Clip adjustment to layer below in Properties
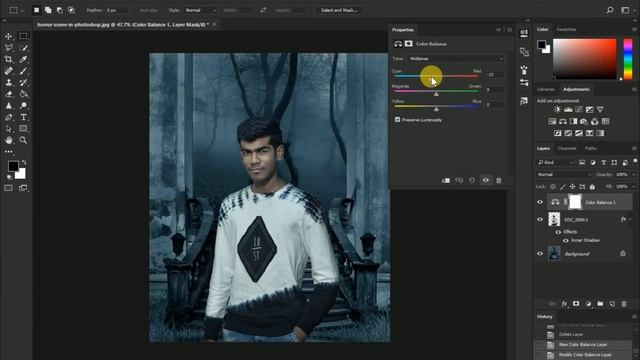Screen dimensions: 640x360 click(446, 180)
